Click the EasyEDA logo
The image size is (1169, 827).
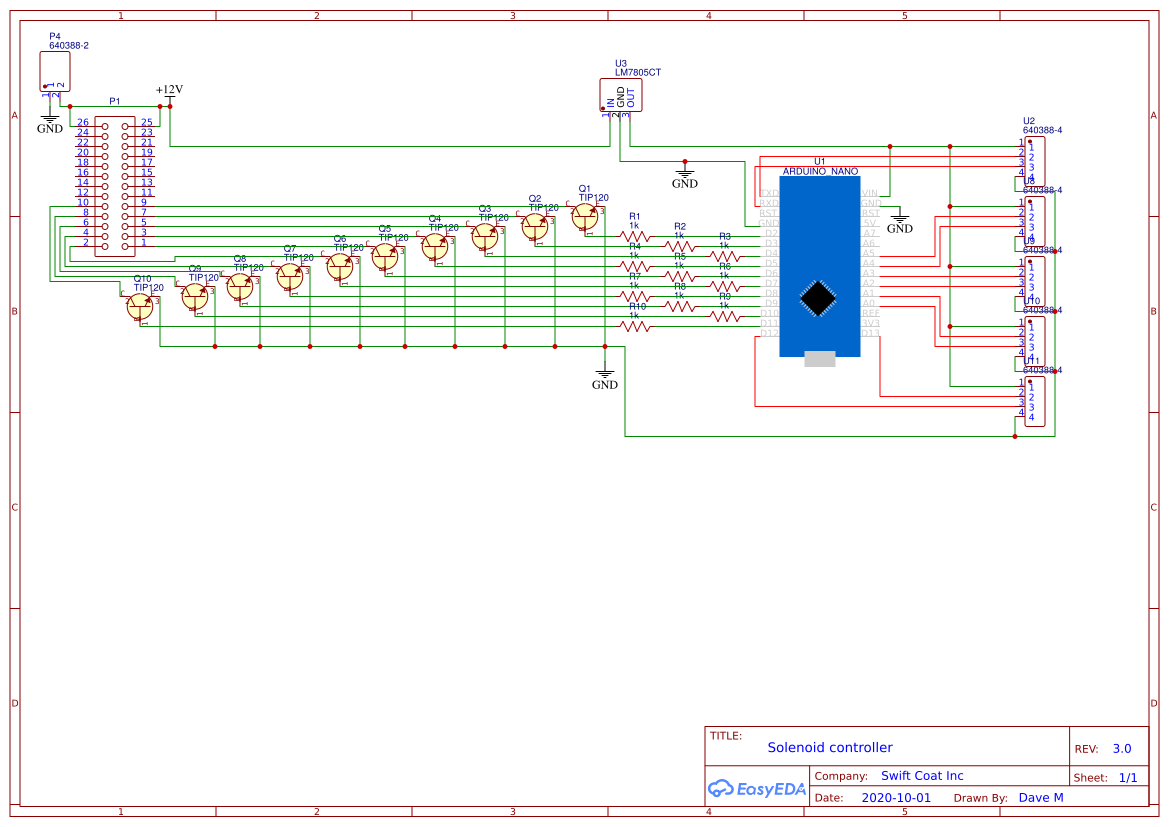pyautogui.click(x=757, y=789)
